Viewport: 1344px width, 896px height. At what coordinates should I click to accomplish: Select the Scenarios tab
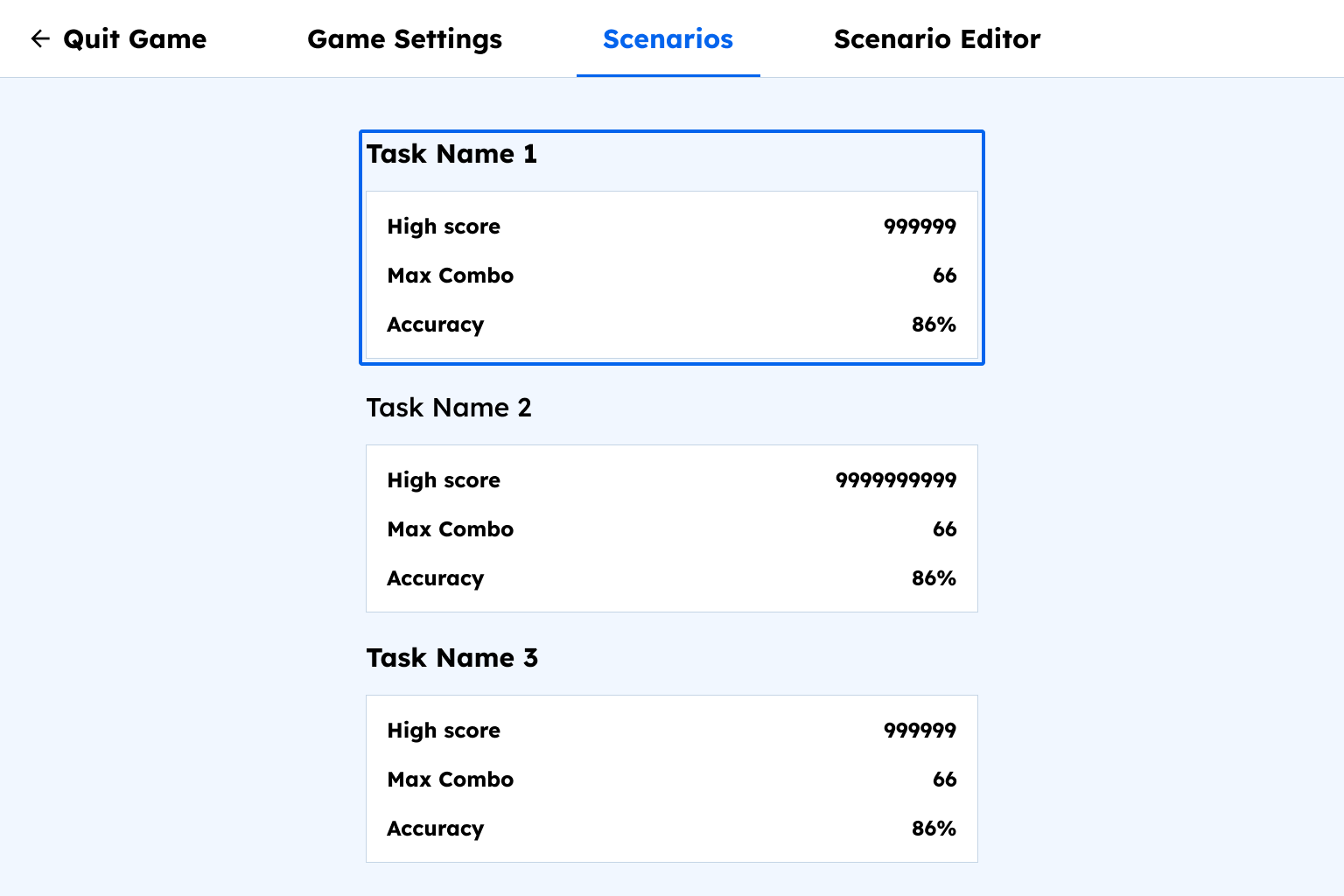[x=668, y=38]
